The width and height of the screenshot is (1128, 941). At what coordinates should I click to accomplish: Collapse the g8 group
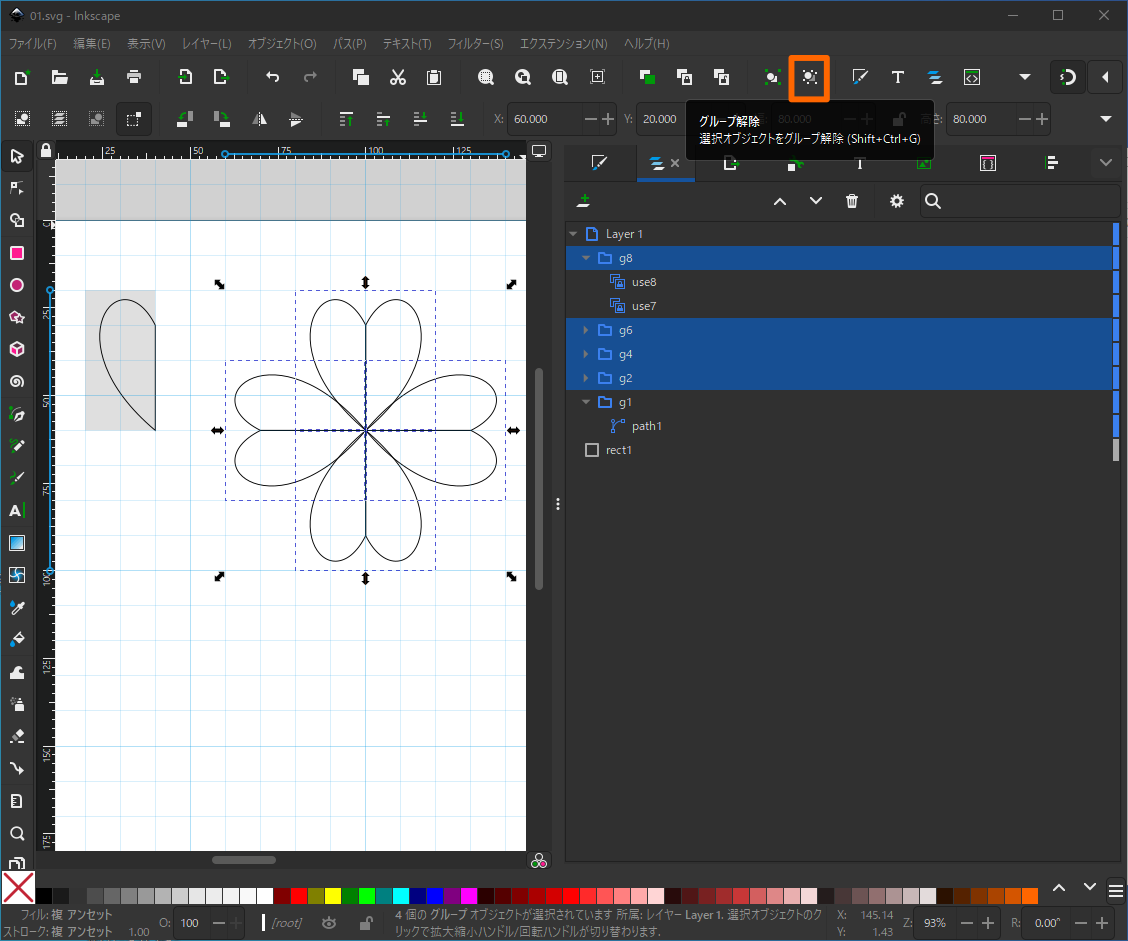click(586, 258)
